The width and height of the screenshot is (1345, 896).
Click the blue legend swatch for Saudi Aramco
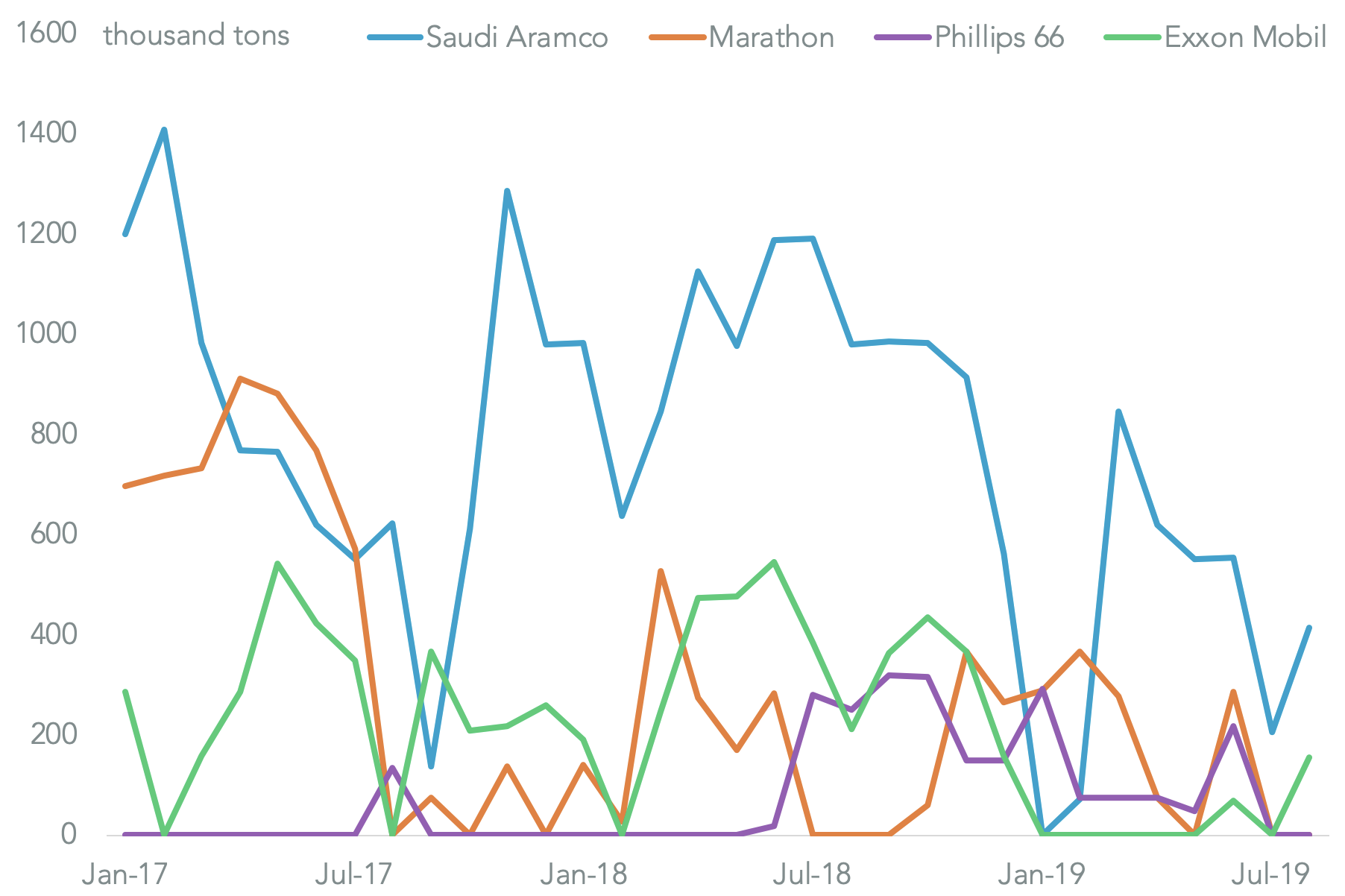(x=395, y=37)
